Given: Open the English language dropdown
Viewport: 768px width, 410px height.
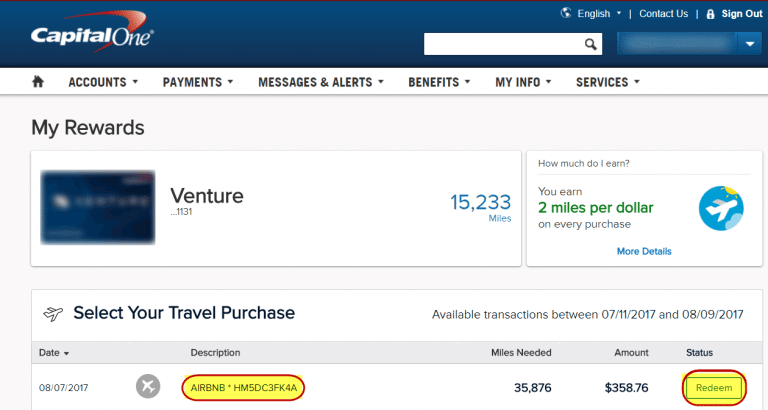Looking at the screenshot, I should [599, 14].
